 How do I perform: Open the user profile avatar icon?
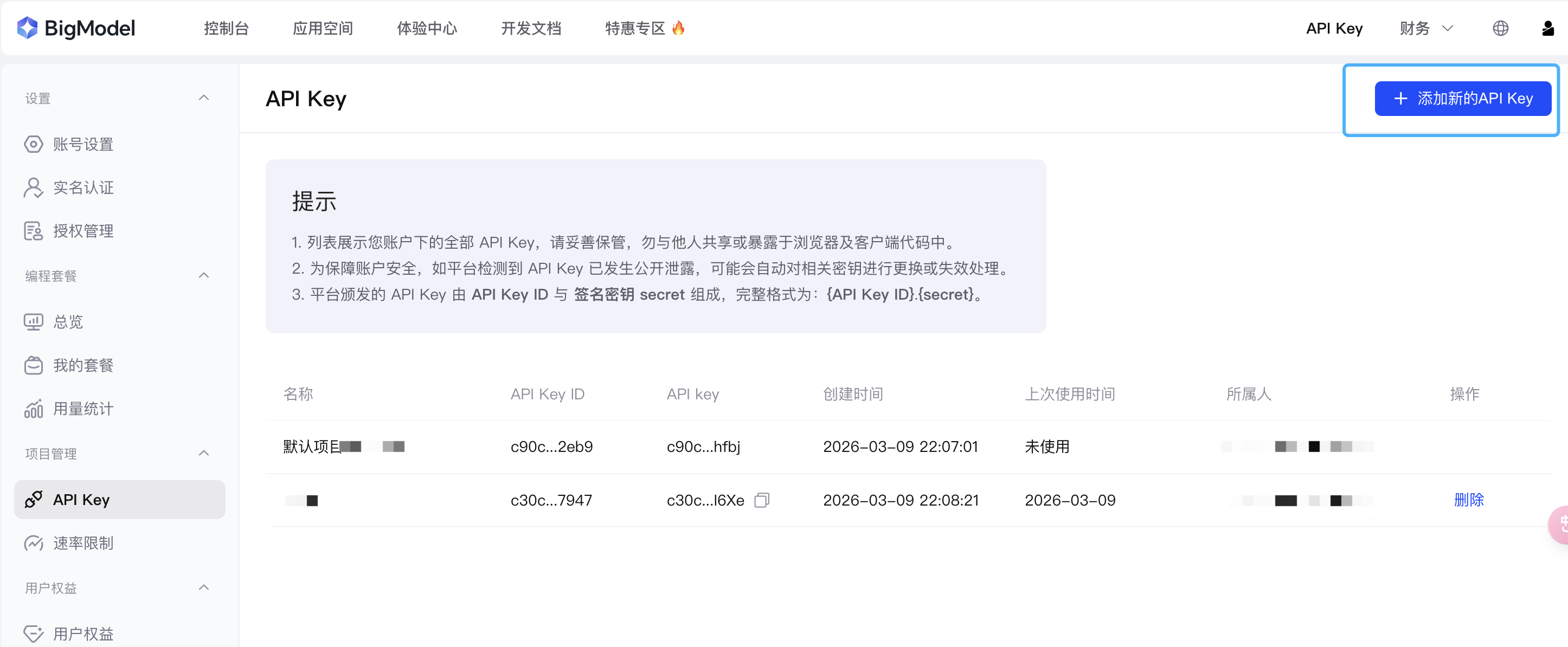tap(1547, 29)
